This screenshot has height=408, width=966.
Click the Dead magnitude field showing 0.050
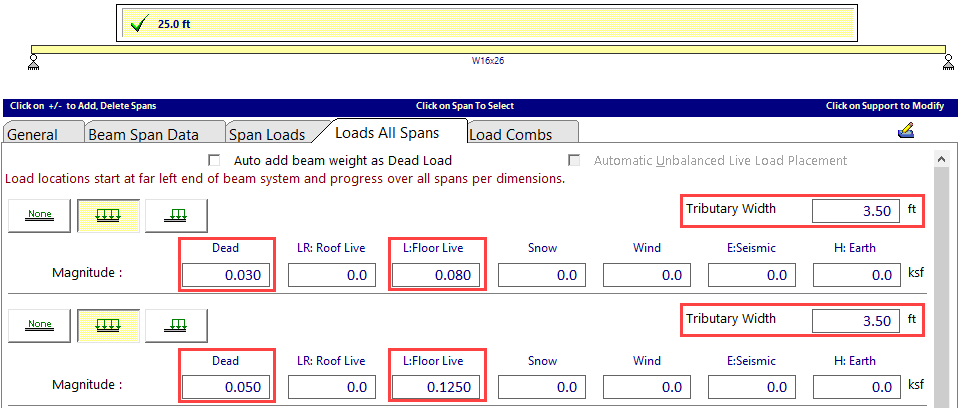pos(227,386)
